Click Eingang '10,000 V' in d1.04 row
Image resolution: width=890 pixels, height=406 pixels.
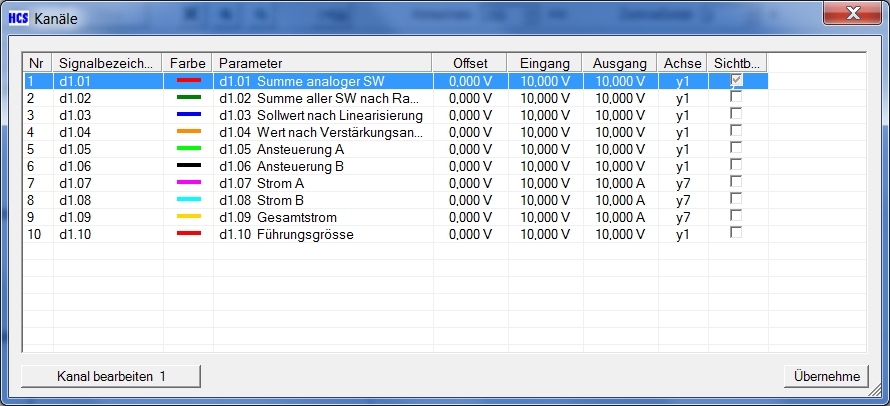tap(545, 132)
